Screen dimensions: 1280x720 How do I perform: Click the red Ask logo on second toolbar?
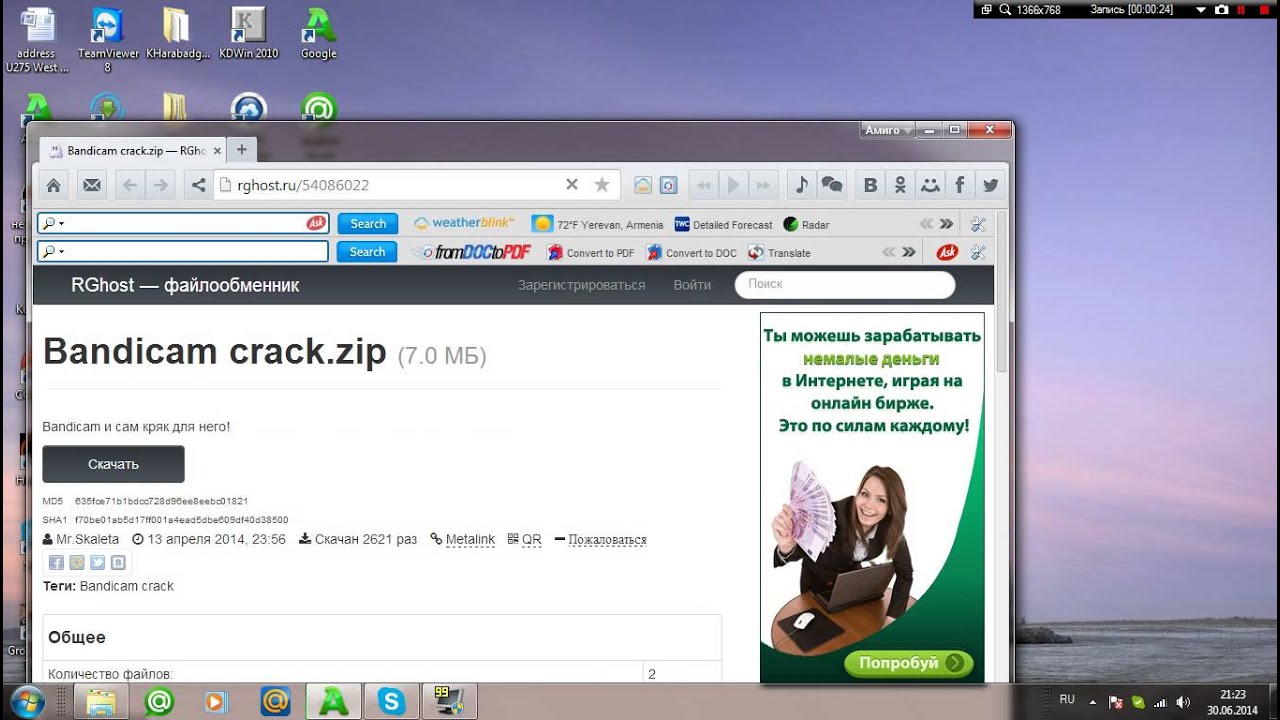(x=947, y=252)
